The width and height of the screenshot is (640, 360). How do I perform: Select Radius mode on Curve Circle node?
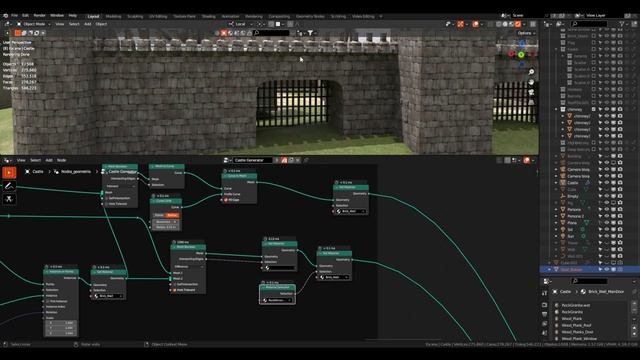[172, 215]
